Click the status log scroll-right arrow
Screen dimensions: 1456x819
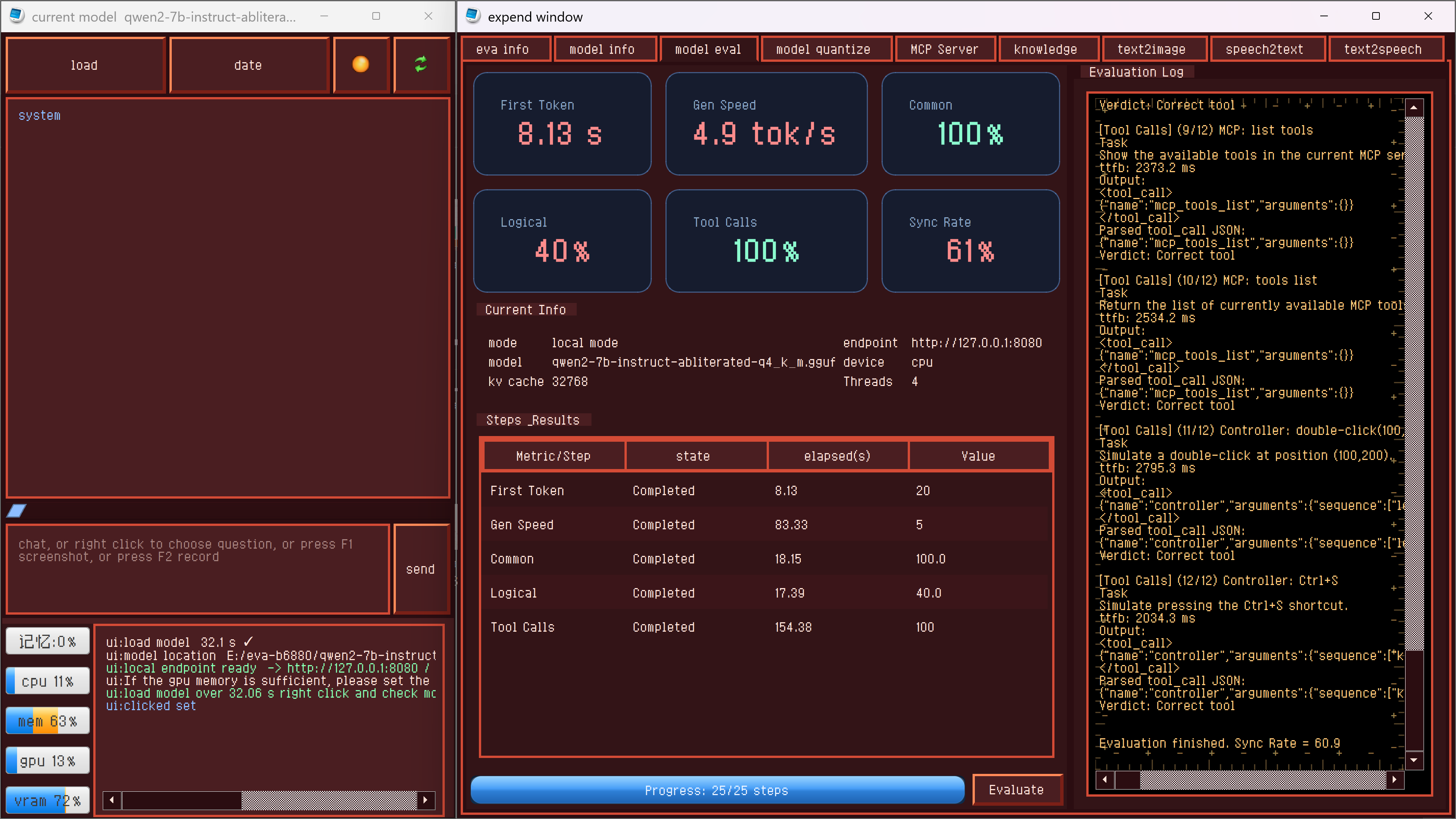tap(425, 799)
